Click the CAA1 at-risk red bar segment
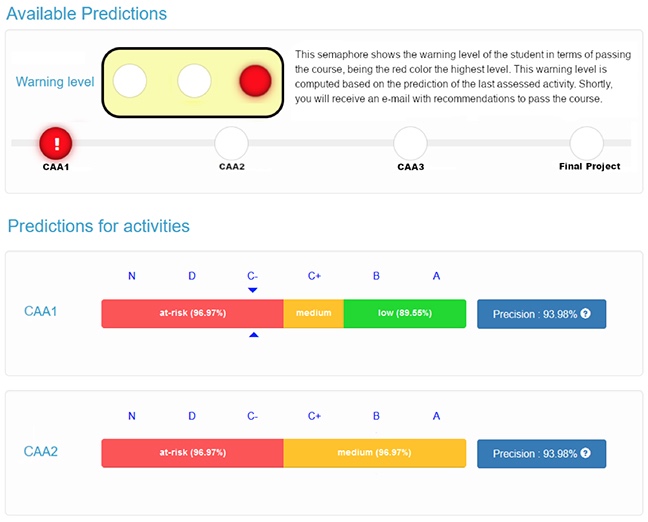648x522 pixels. (x=192, y=313)
